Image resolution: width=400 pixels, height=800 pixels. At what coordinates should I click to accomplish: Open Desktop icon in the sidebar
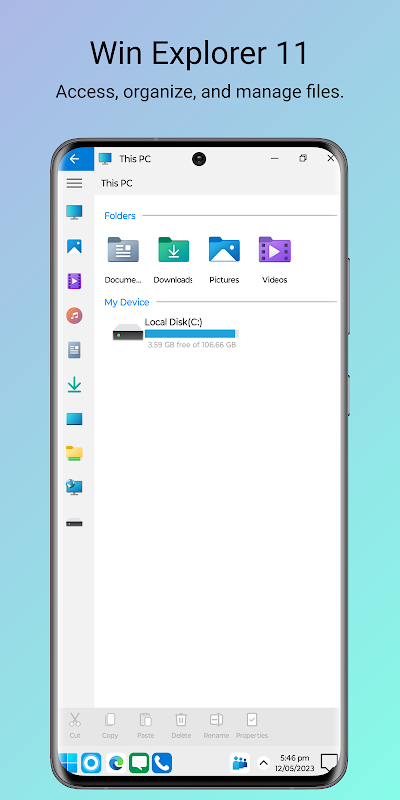74,419
